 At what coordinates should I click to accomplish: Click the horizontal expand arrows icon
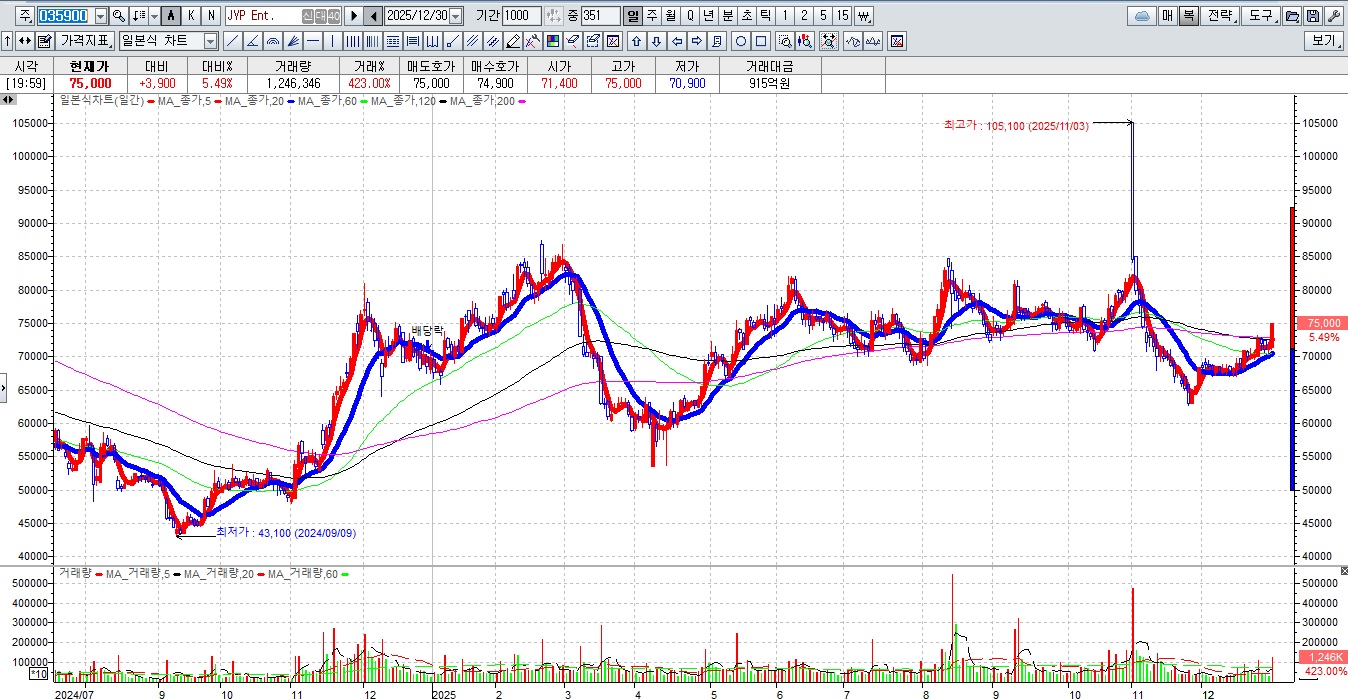24,41
